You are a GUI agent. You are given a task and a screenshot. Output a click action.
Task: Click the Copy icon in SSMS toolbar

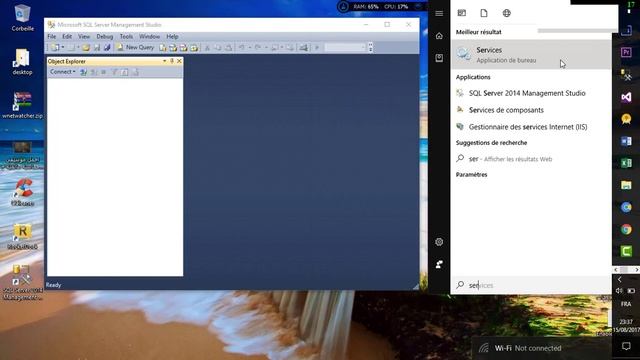218,48
